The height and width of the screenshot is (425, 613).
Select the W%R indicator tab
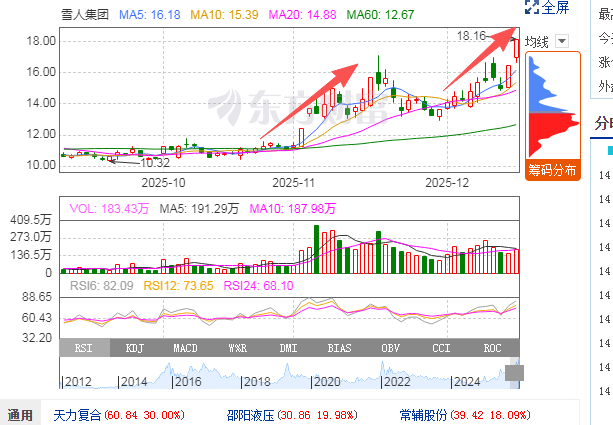(237, 348)
